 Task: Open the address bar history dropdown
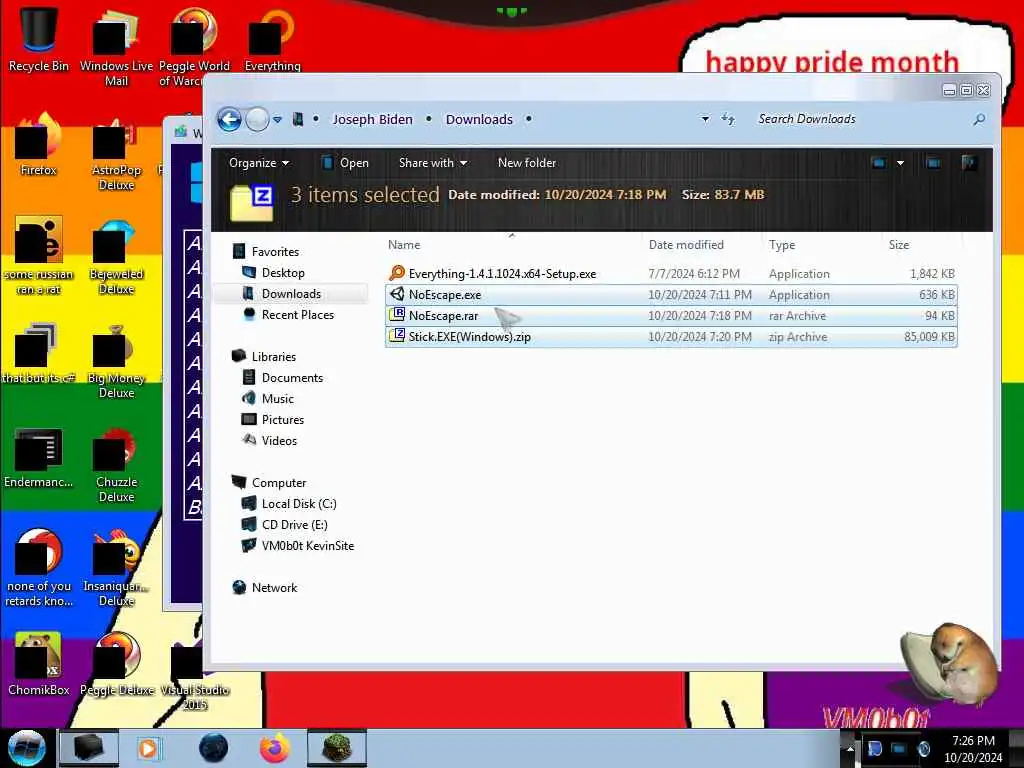705,120
